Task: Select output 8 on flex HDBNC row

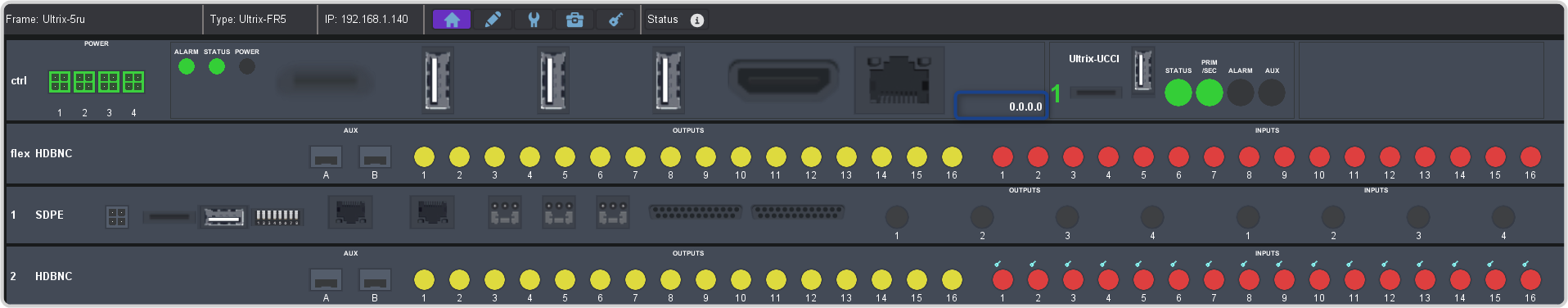Action: (x=670, y=156)
